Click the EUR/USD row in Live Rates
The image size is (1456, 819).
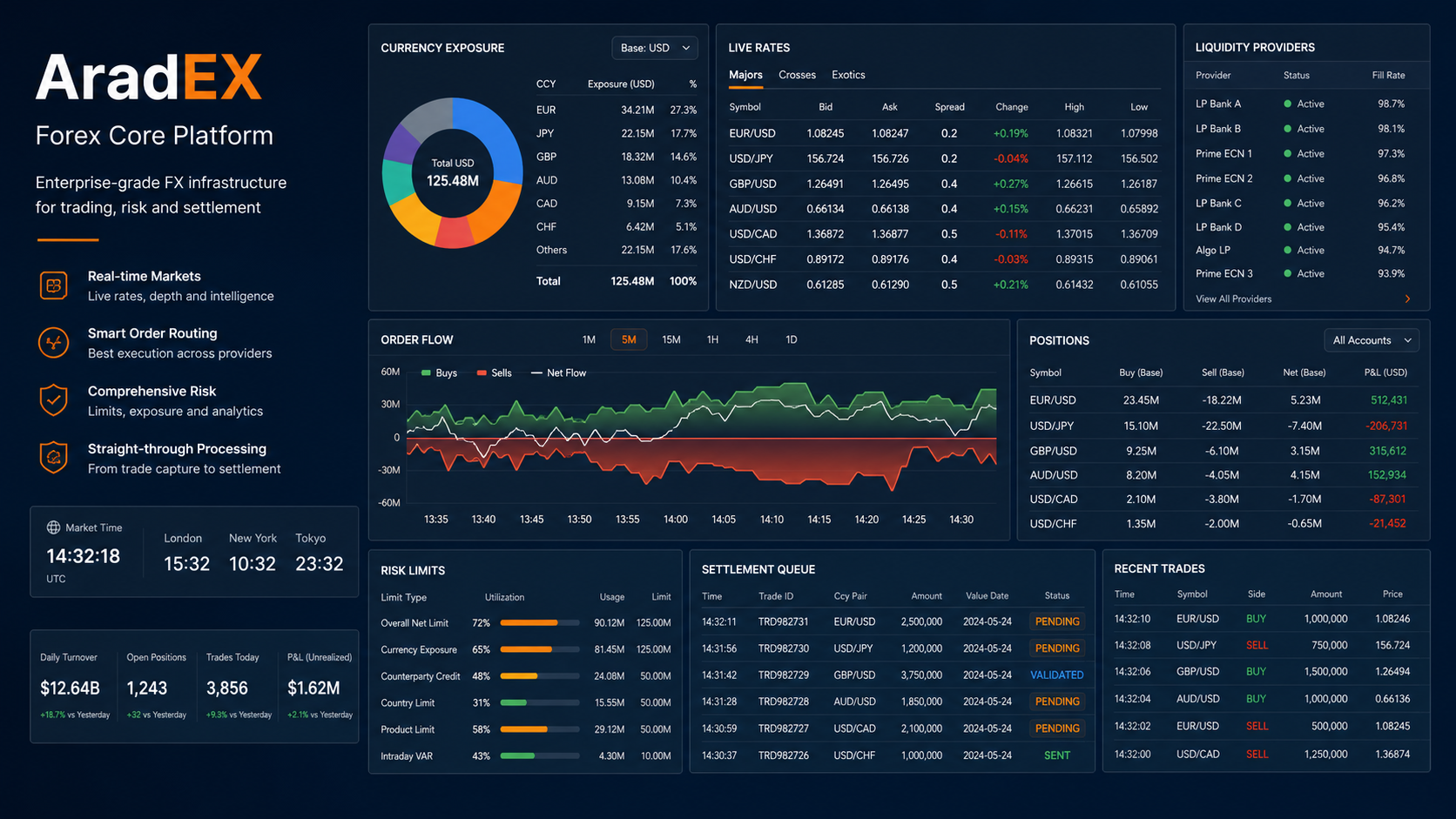click(x=944, y=133)
